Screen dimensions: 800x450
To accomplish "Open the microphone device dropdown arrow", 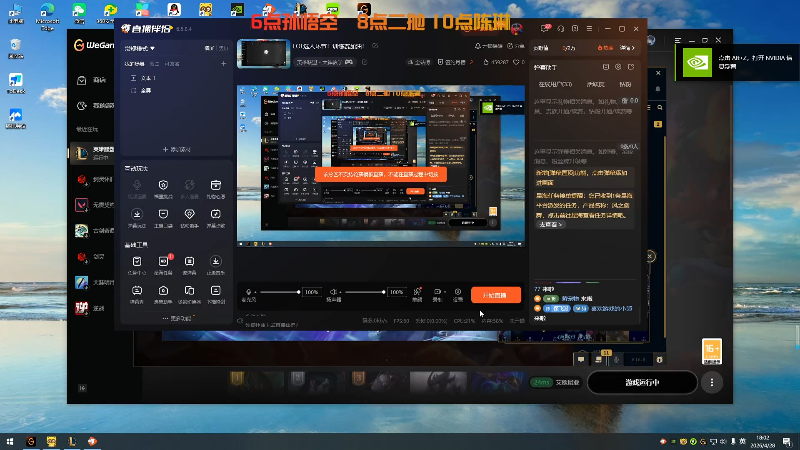I will click(x=255, y=292).
